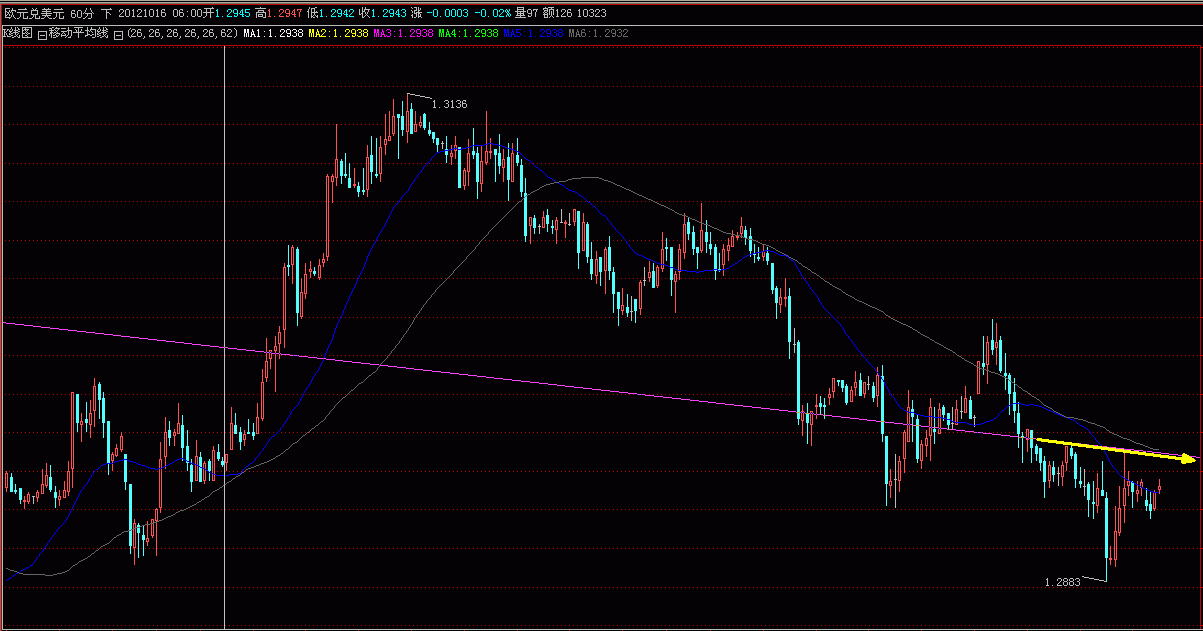Click the 60分 timeframe label
Viewport: 1203px width, 631px height.
click(82, 13)
